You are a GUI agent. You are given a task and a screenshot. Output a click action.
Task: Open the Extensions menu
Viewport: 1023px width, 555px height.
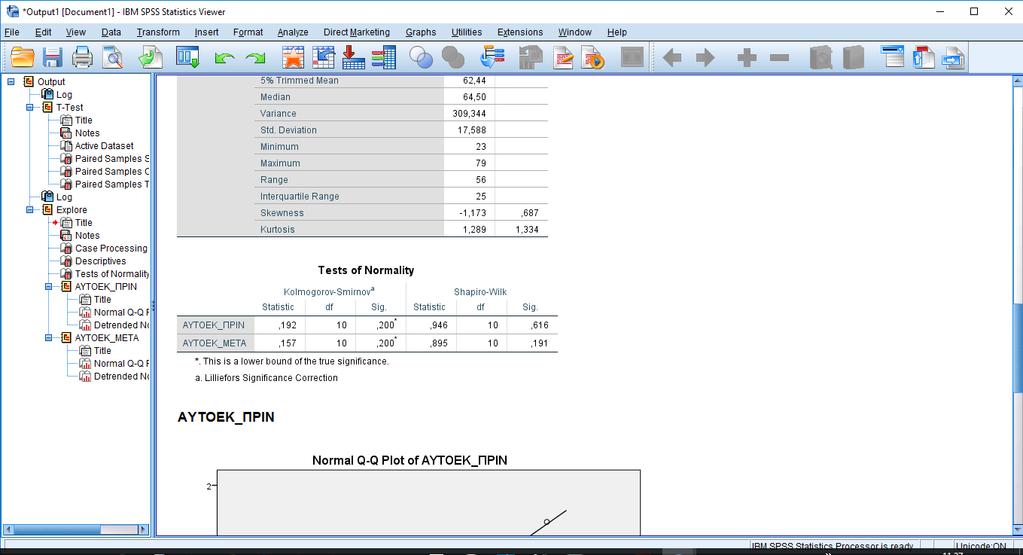pos(519,32)
